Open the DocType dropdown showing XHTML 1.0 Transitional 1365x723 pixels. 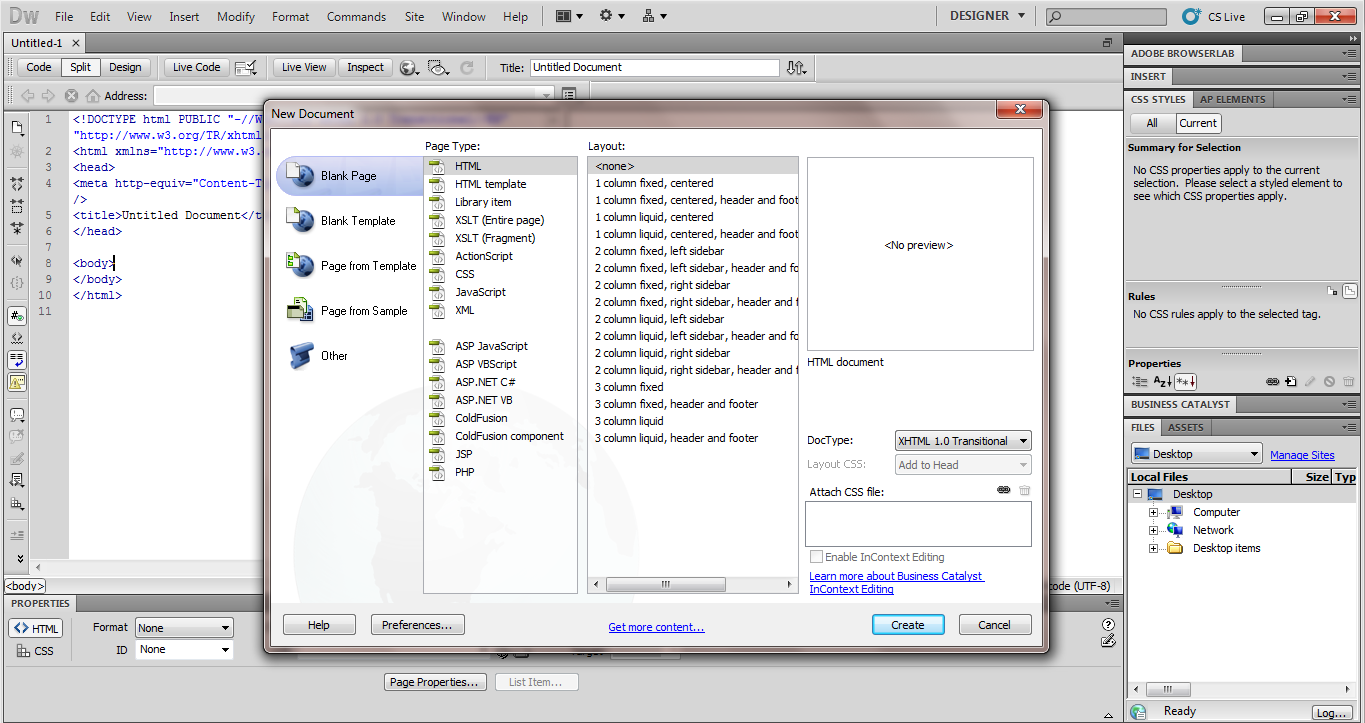pos(963,441)
